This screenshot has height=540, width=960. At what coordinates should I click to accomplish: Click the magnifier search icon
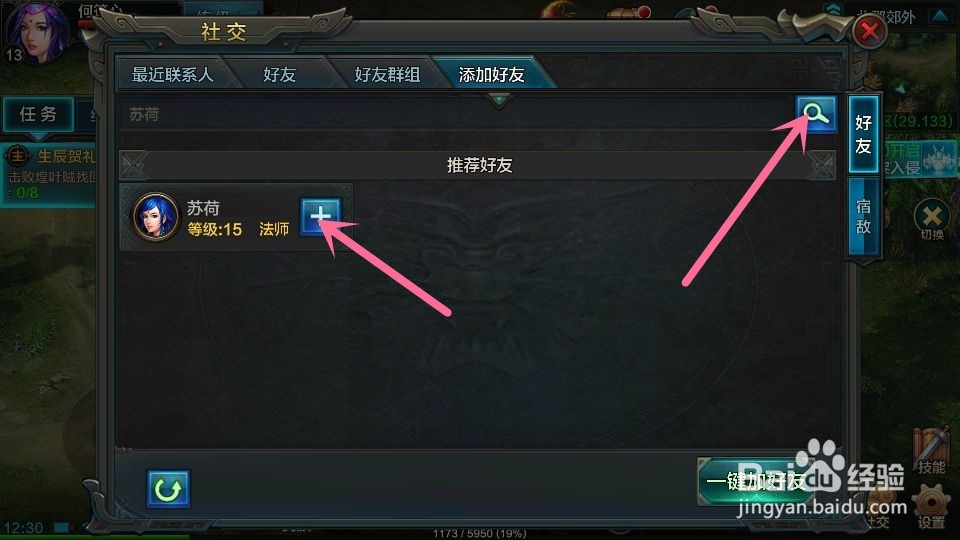pyautogui.click(x=816, y=113)
